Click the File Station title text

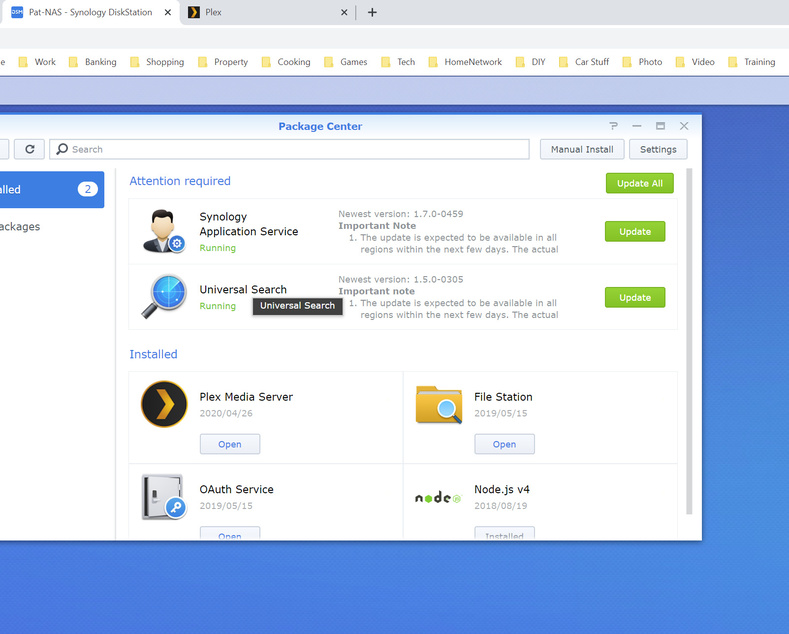coord(503,397)
